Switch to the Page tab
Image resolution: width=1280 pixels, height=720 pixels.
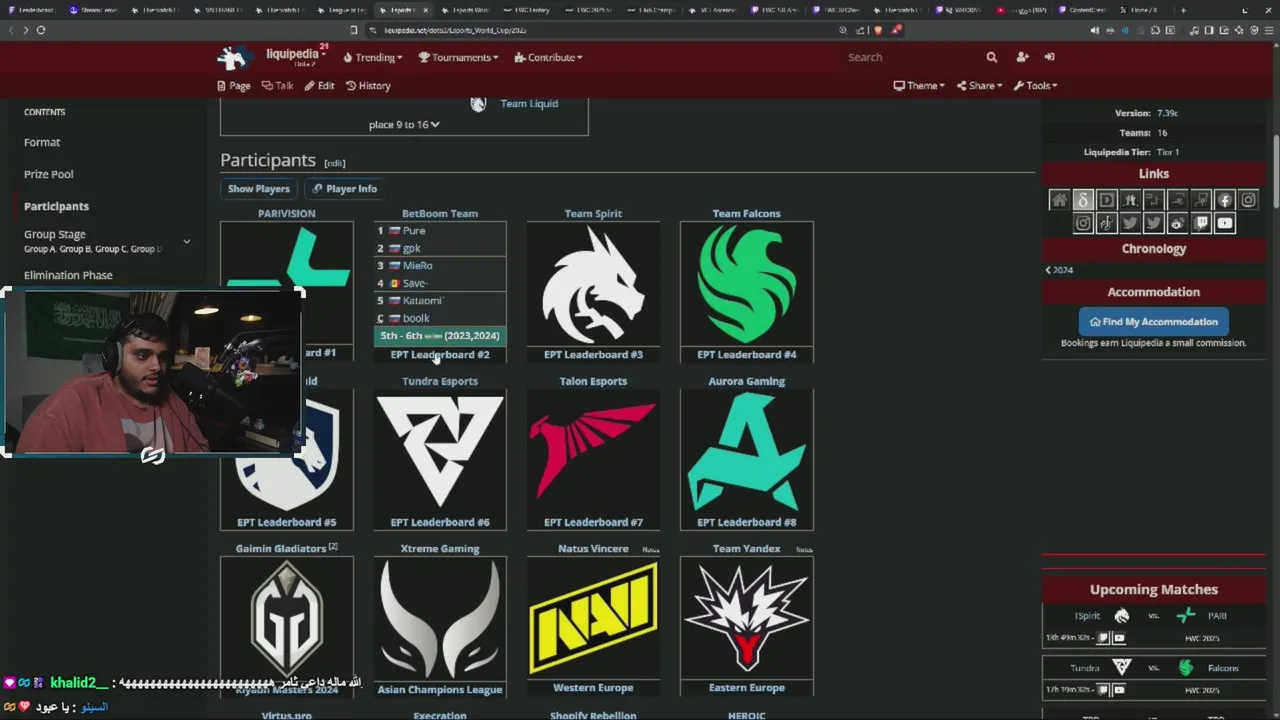[x=234, y=85]
